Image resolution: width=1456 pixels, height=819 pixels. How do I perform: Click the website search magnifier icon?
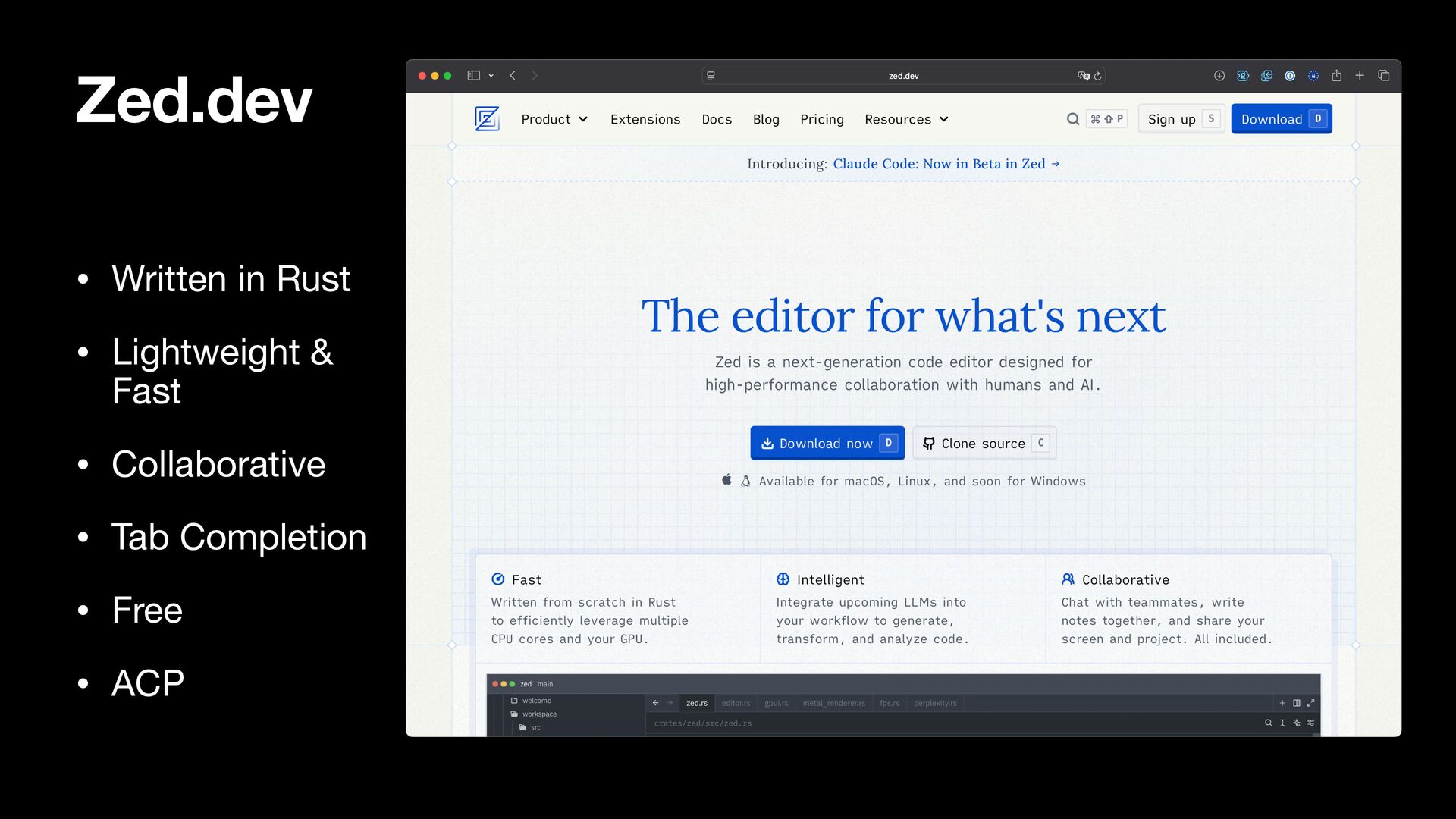tap(1073, 119)
